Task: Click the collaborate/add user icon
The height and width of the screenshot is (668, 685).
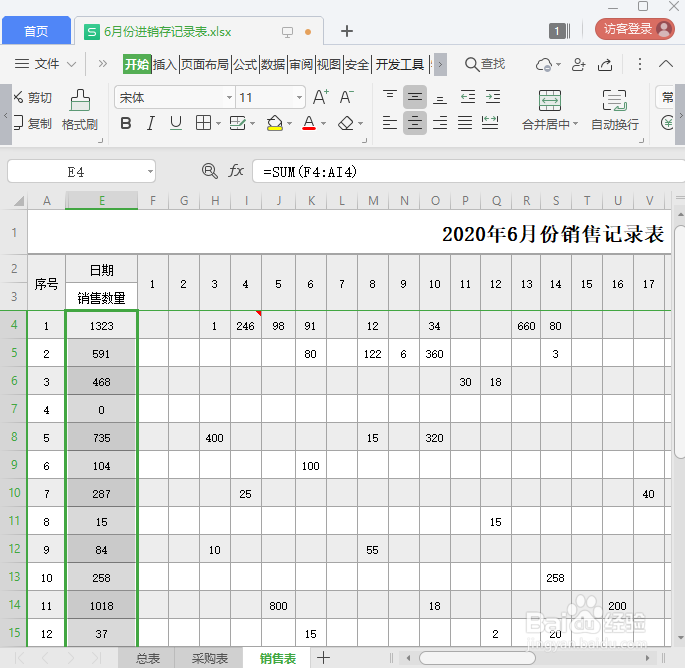Action: [578, 65]
